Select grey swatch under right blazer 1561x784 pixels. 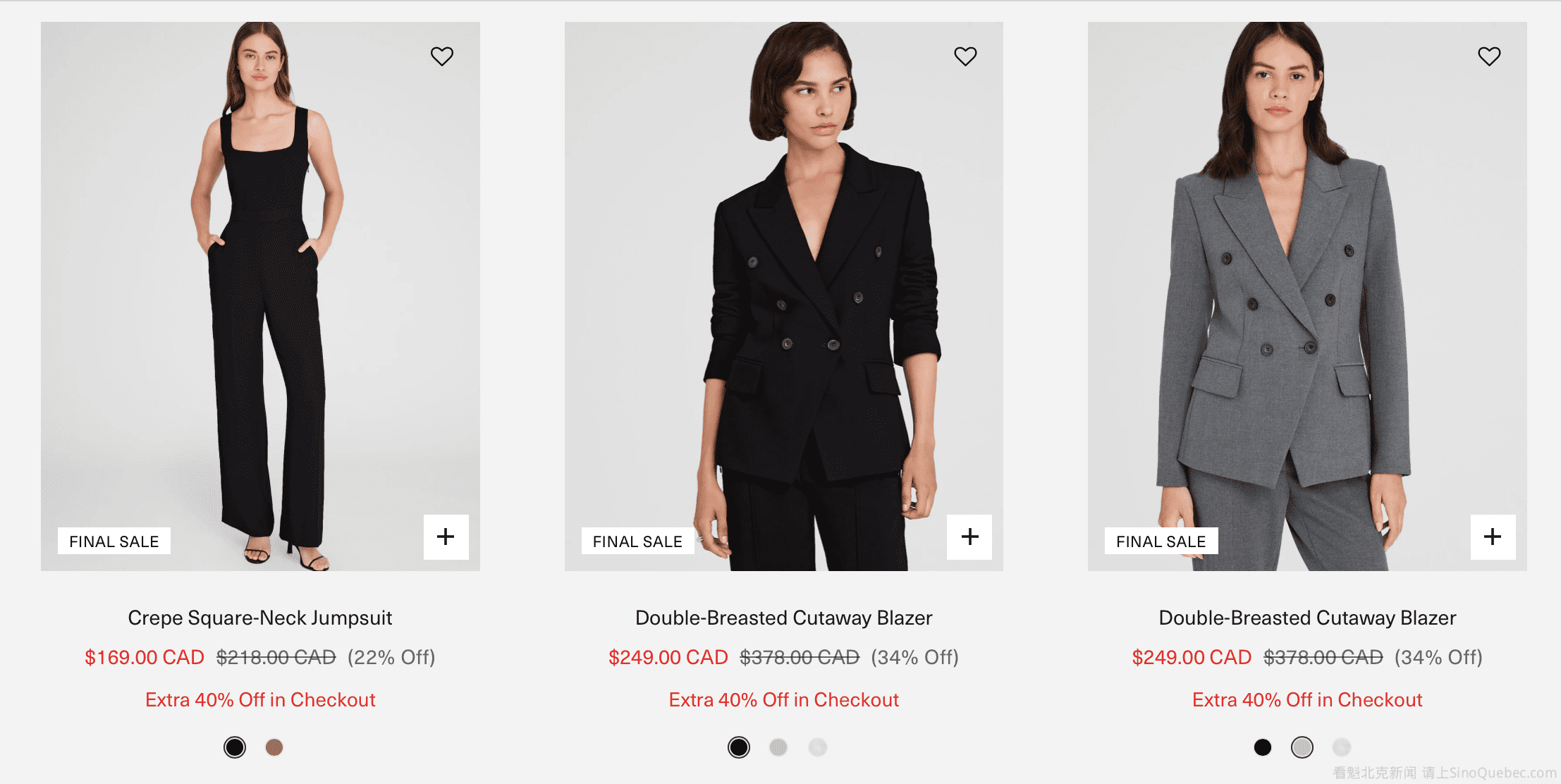(x=1302, y=747)
